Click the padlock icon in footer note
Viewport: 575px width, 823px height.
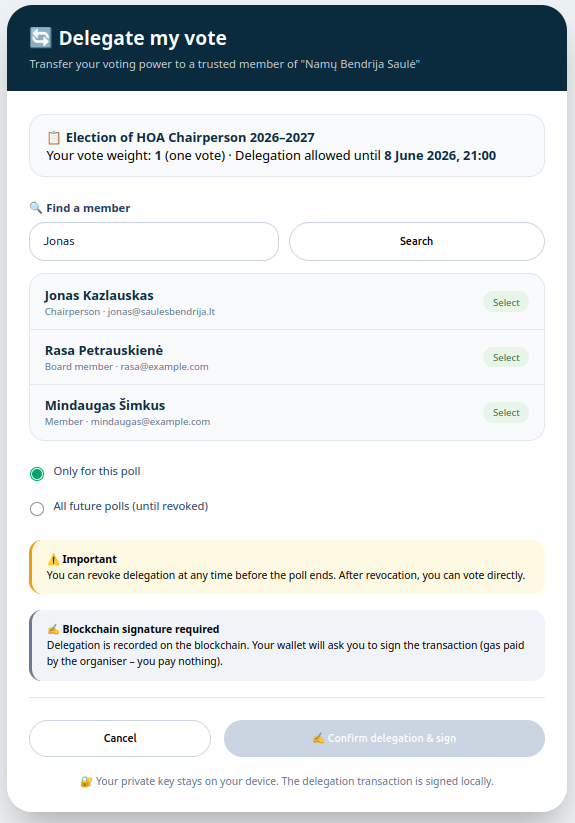86,782
